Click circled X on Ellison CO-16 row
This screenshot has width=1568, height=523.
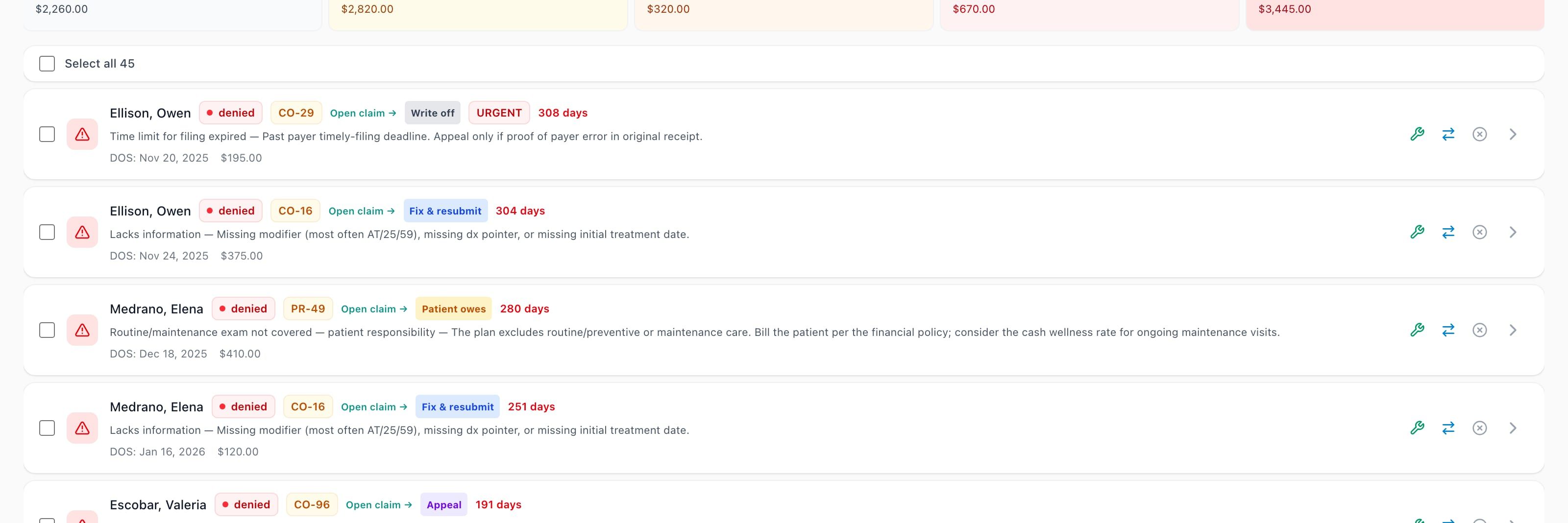point(1480,232)
